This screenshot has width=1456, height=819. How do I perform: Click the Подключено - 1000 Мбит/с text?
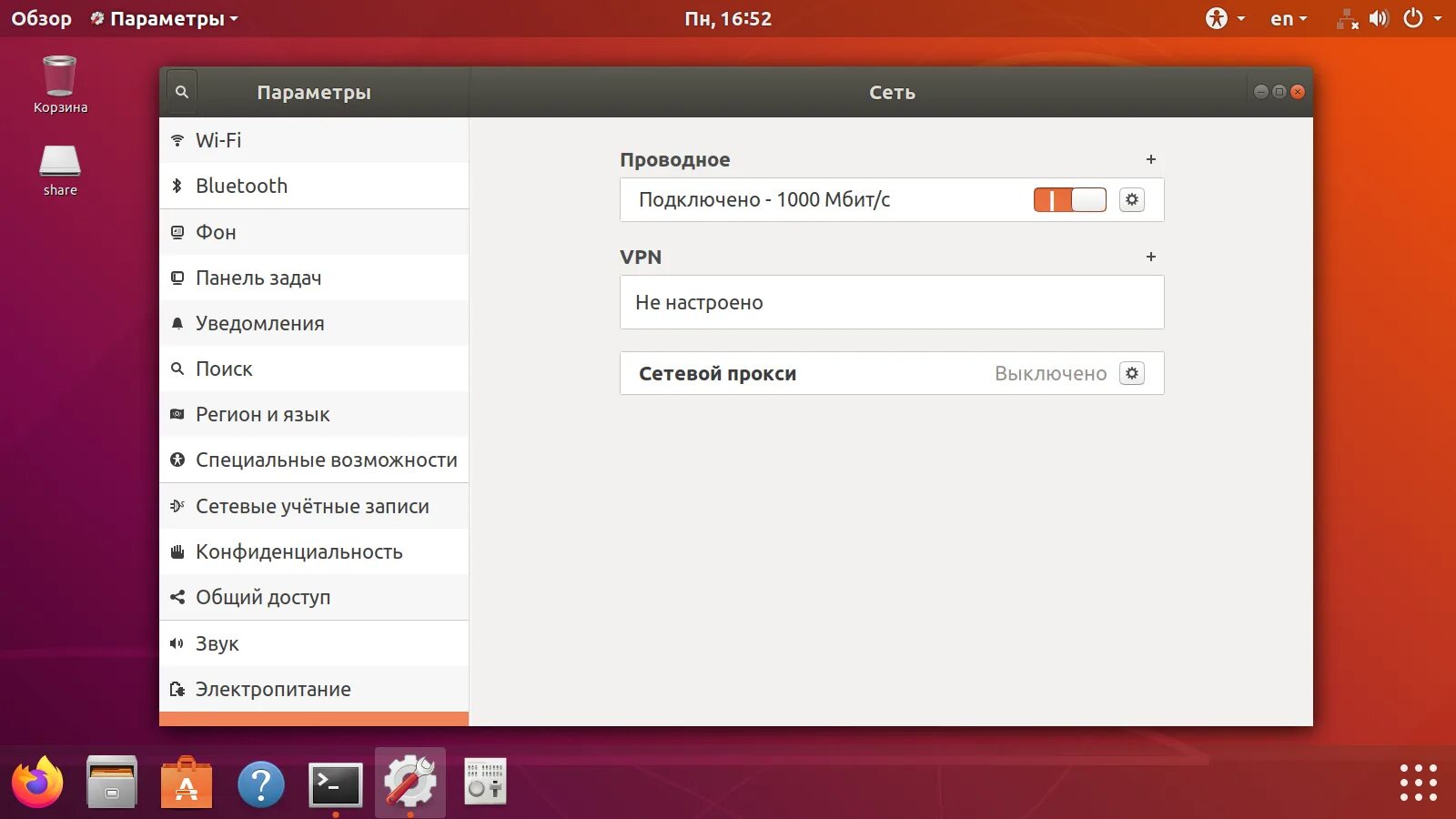[764, 199]
